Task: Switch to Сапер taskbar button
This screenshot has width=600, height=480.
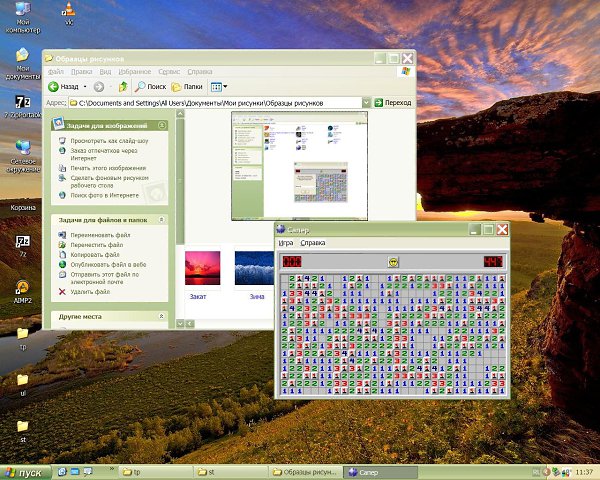Action: (x=380, y=472)
